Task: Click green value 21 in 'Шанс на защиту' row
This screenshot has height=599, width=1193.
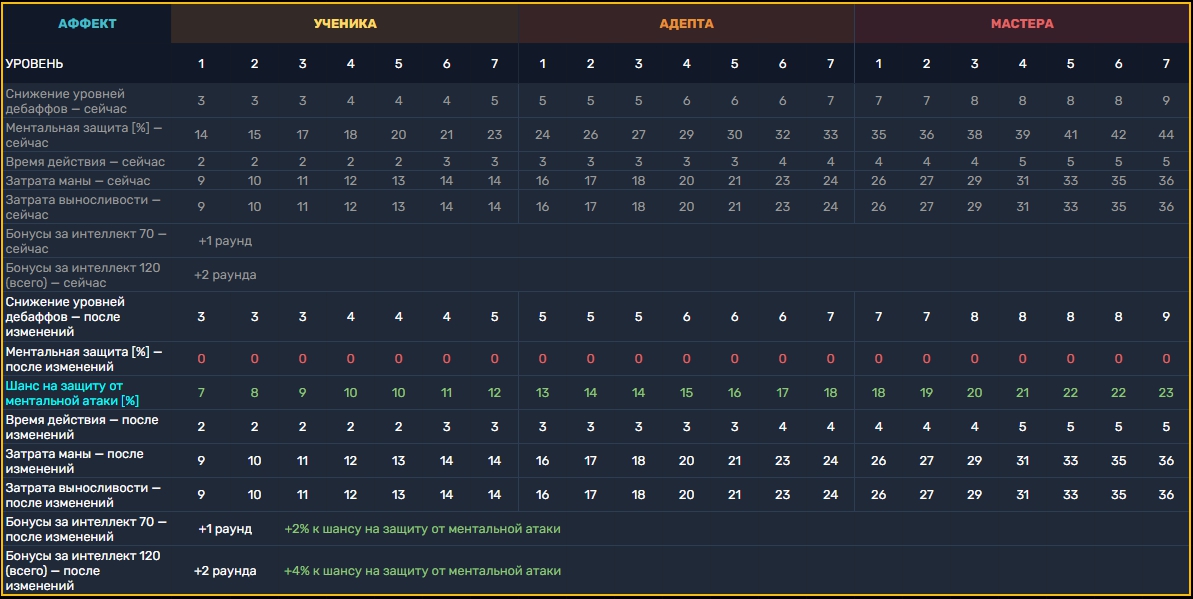Action: tap(1023, 393)
